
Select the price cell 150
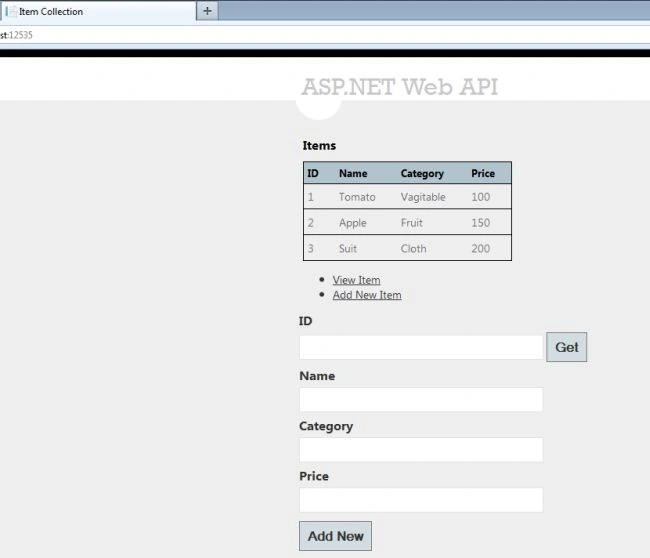(481, 223)
